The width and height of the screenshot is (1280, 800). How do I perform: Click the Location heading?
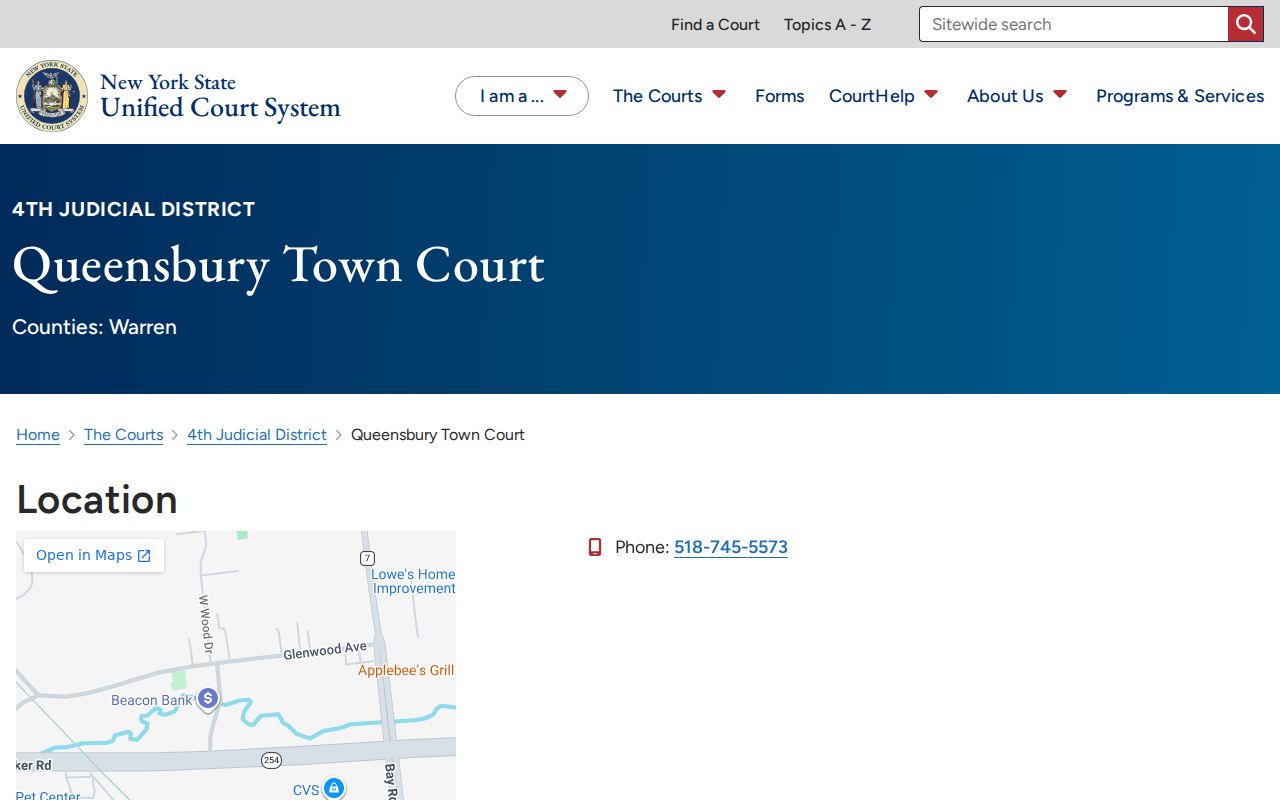[x=97, y=499]
